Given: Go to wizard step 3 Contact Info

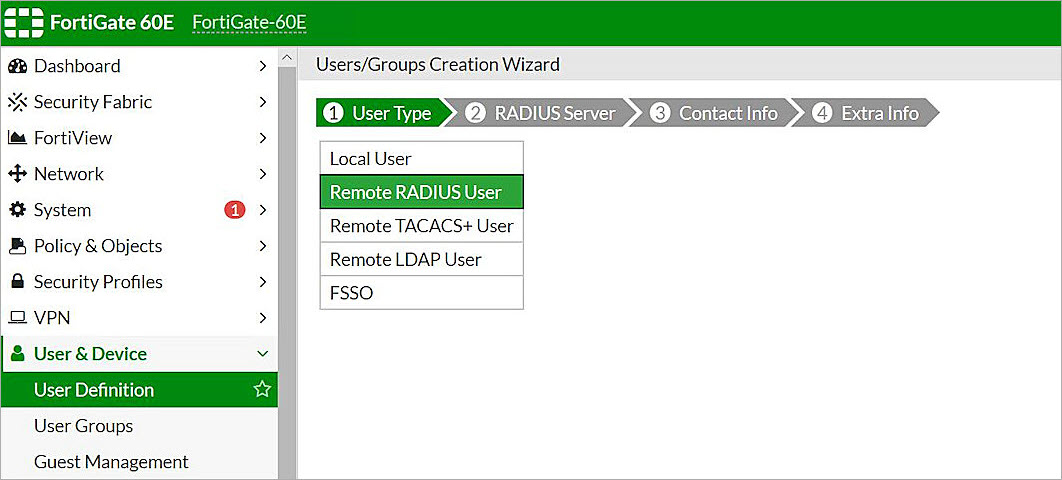Looking at the screenshot, I should 715,113.
